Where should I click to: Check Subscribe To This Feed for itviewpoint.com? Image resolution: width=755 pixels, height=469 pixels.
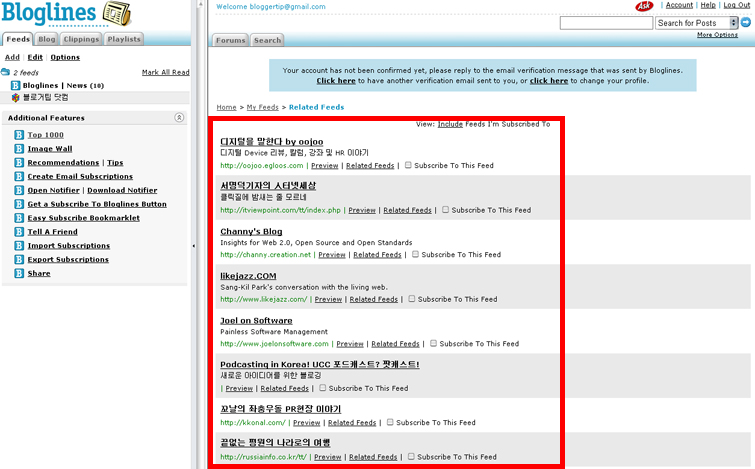[445, 209]
